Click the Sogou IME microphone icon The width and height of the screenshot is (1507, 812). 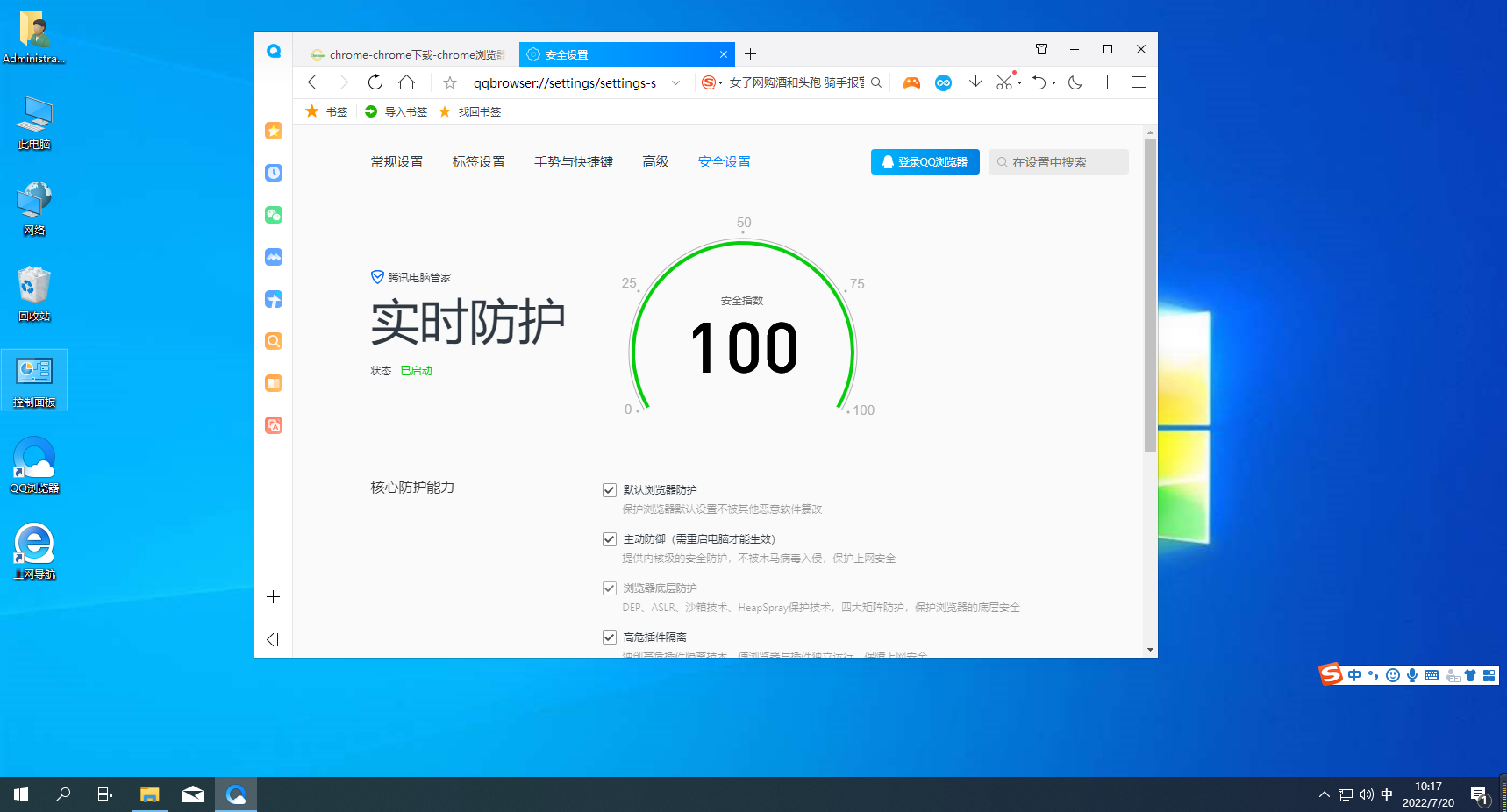click(1412, 675)
